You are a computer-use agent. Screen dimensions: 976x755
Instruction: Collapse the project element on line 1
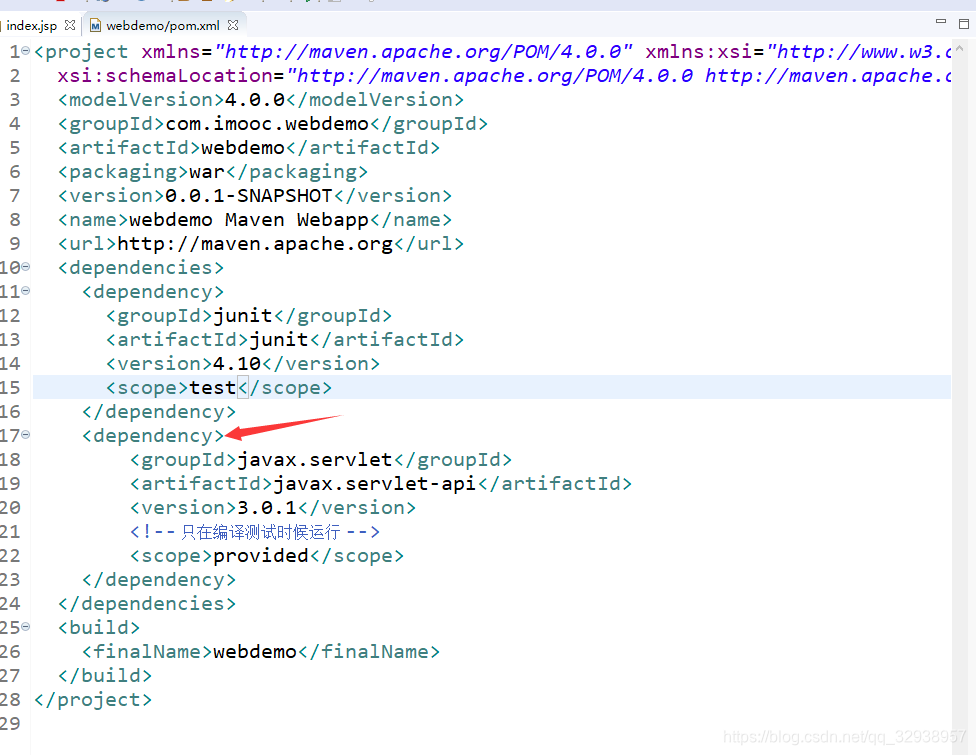tap(26, 51)
